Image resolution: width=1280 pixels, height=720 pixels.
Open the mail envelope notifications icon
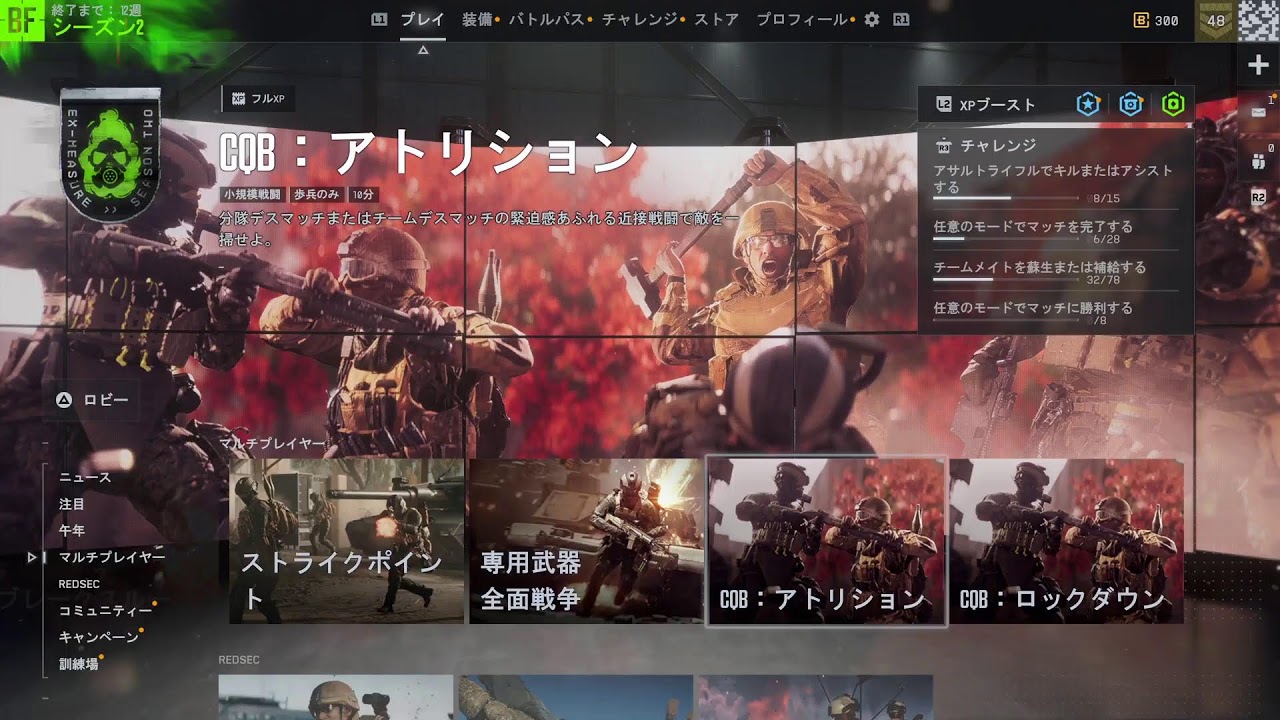pos(1259,112)
